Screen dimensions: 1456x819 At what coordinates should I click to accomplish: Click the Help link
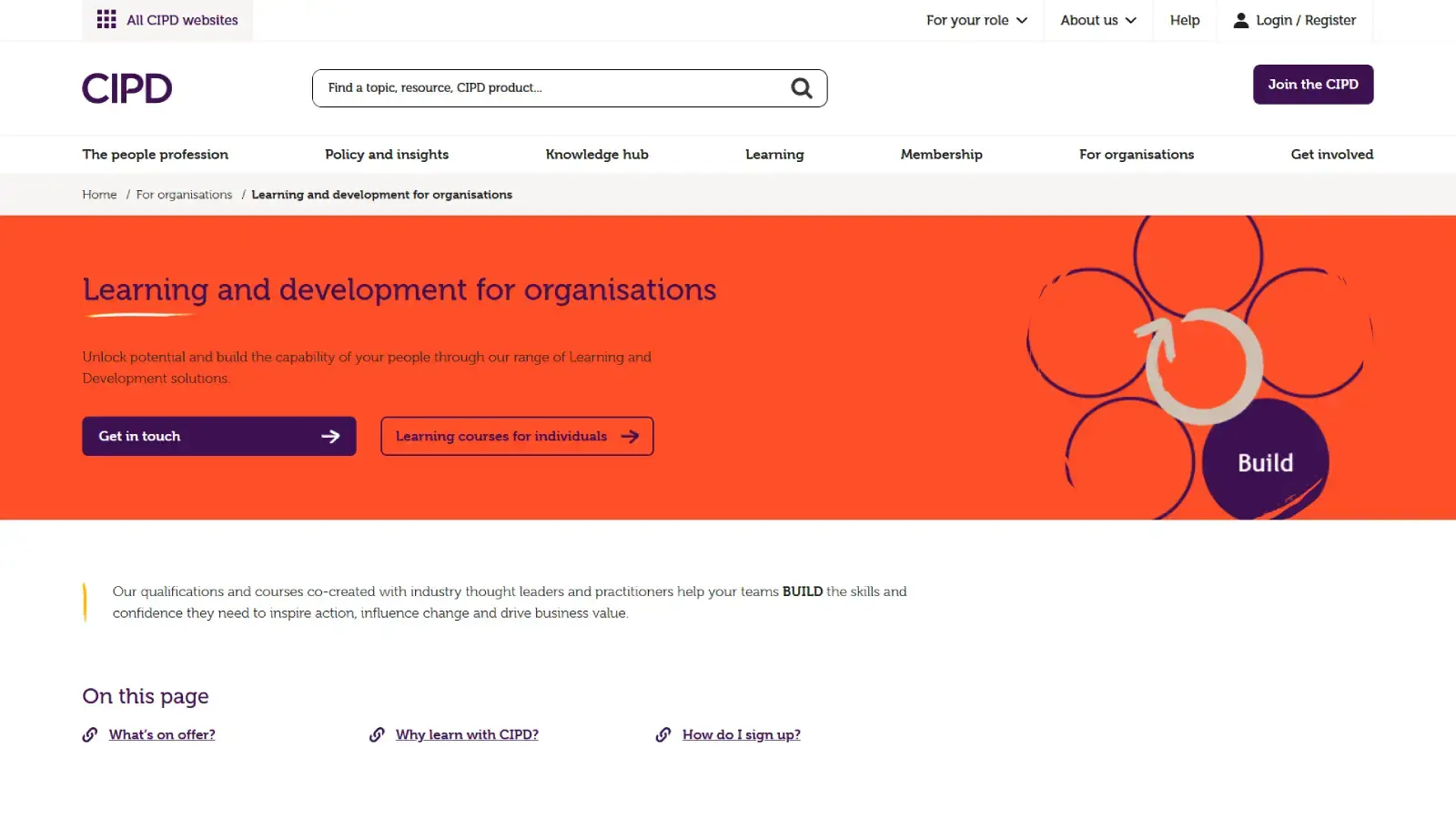[x=1185, y=20]
